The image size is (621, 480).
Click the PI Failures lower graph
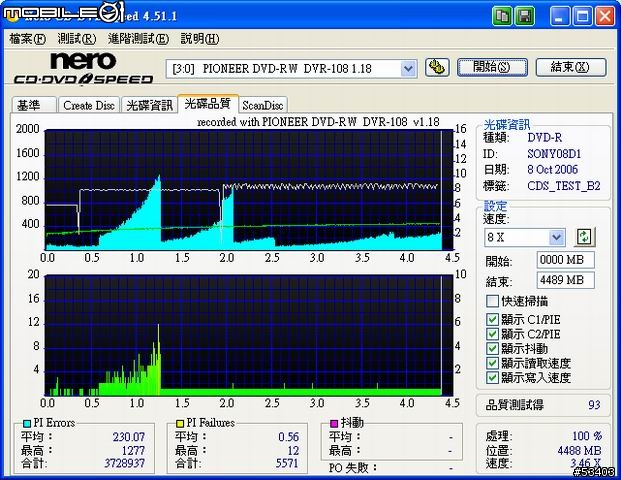[249, 335]
